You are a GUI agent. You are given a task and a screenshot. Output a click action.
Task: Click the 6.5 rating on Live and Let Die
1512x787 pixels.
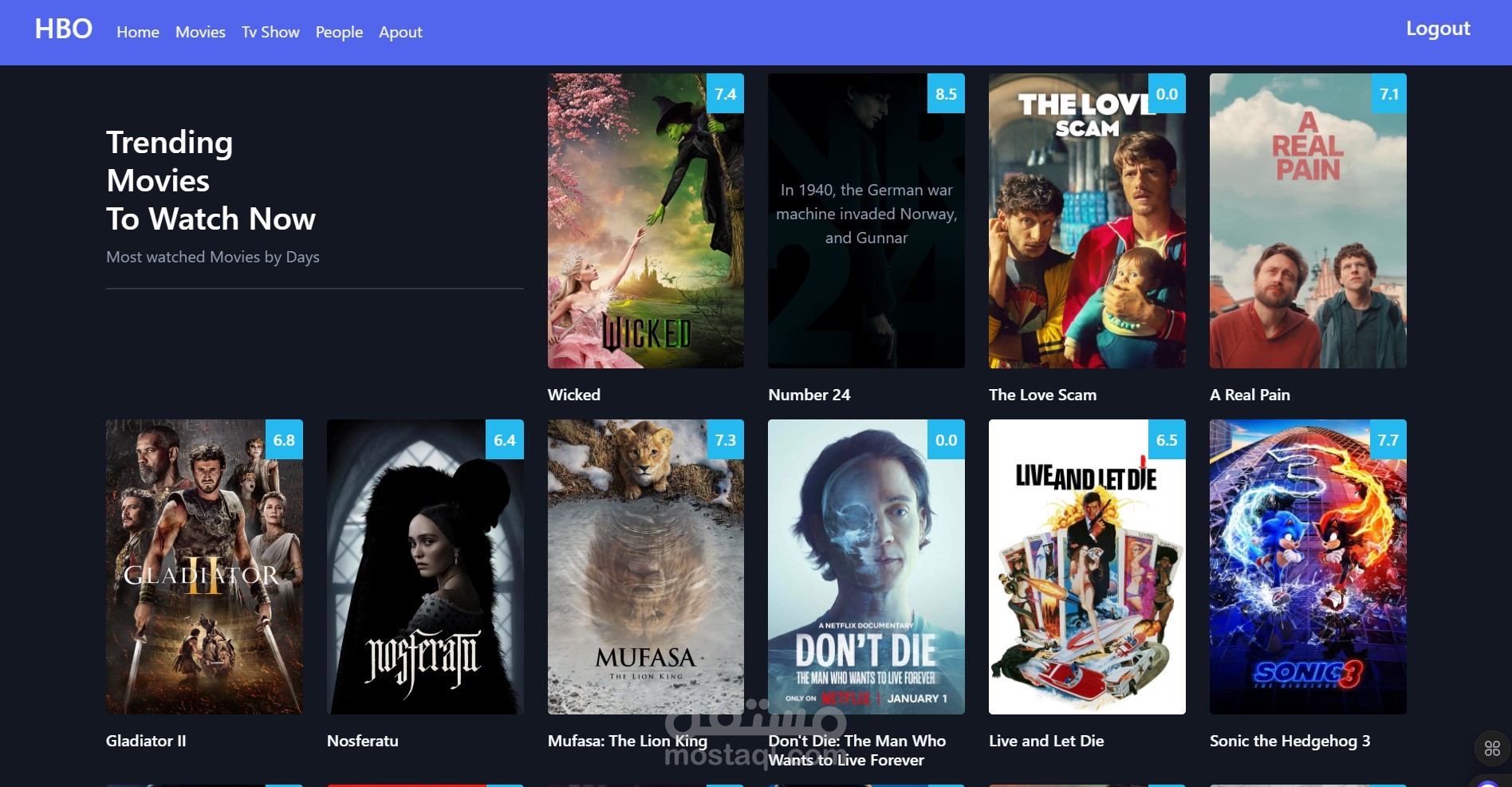1167,439
